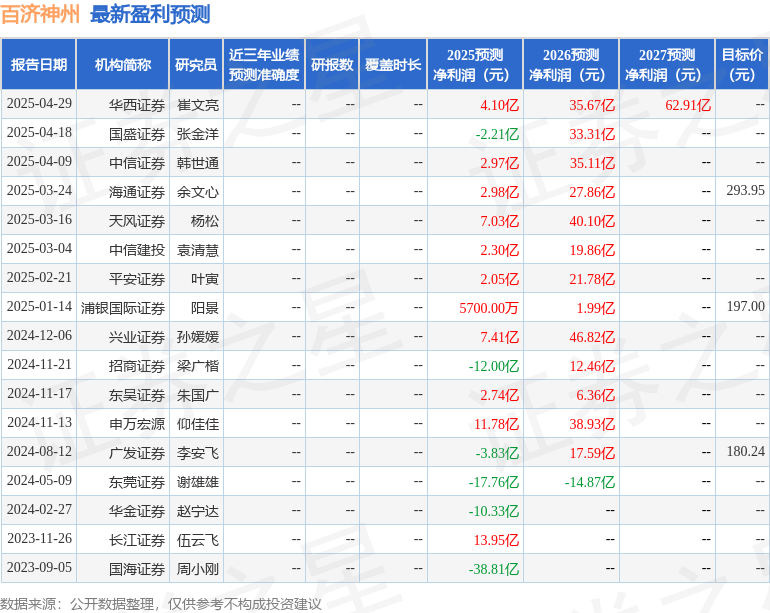Click analyst name 周小刚
This screenshot has height=613, width=770.
198,569
